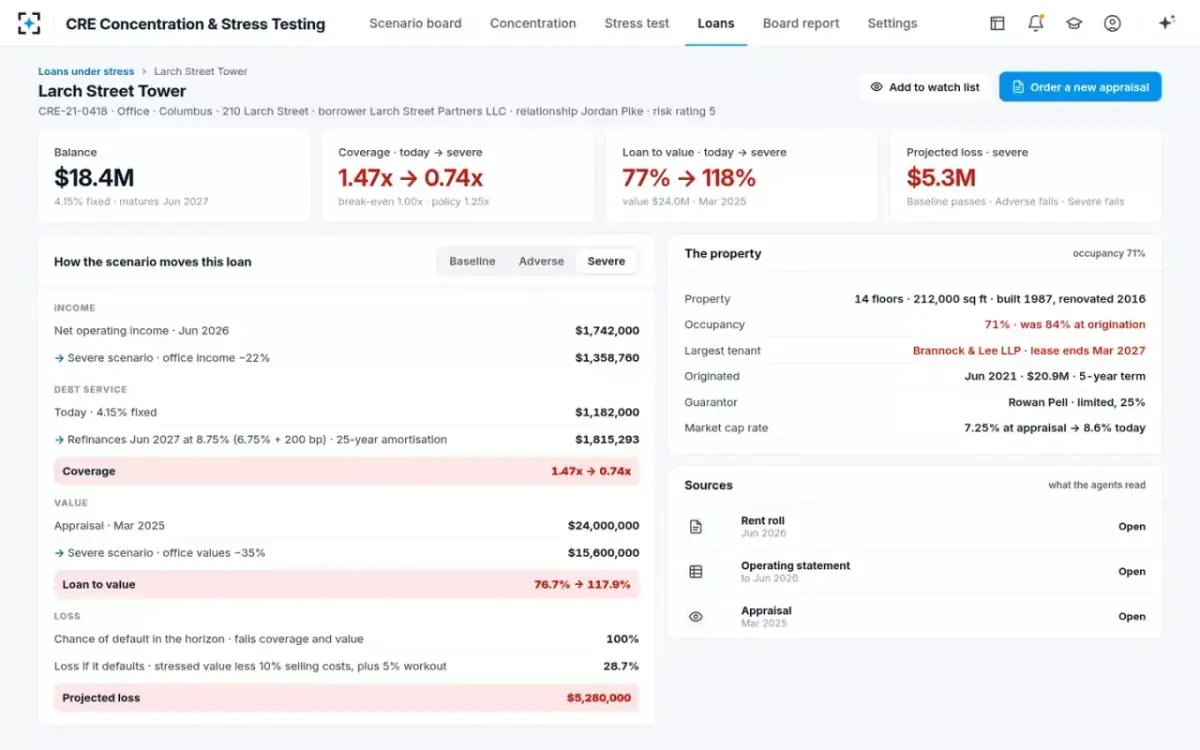Image resolution: width=1200 pixels, height=750 pixels.
Task: Select the highlighted Coverage row
Action: point(346,471)
